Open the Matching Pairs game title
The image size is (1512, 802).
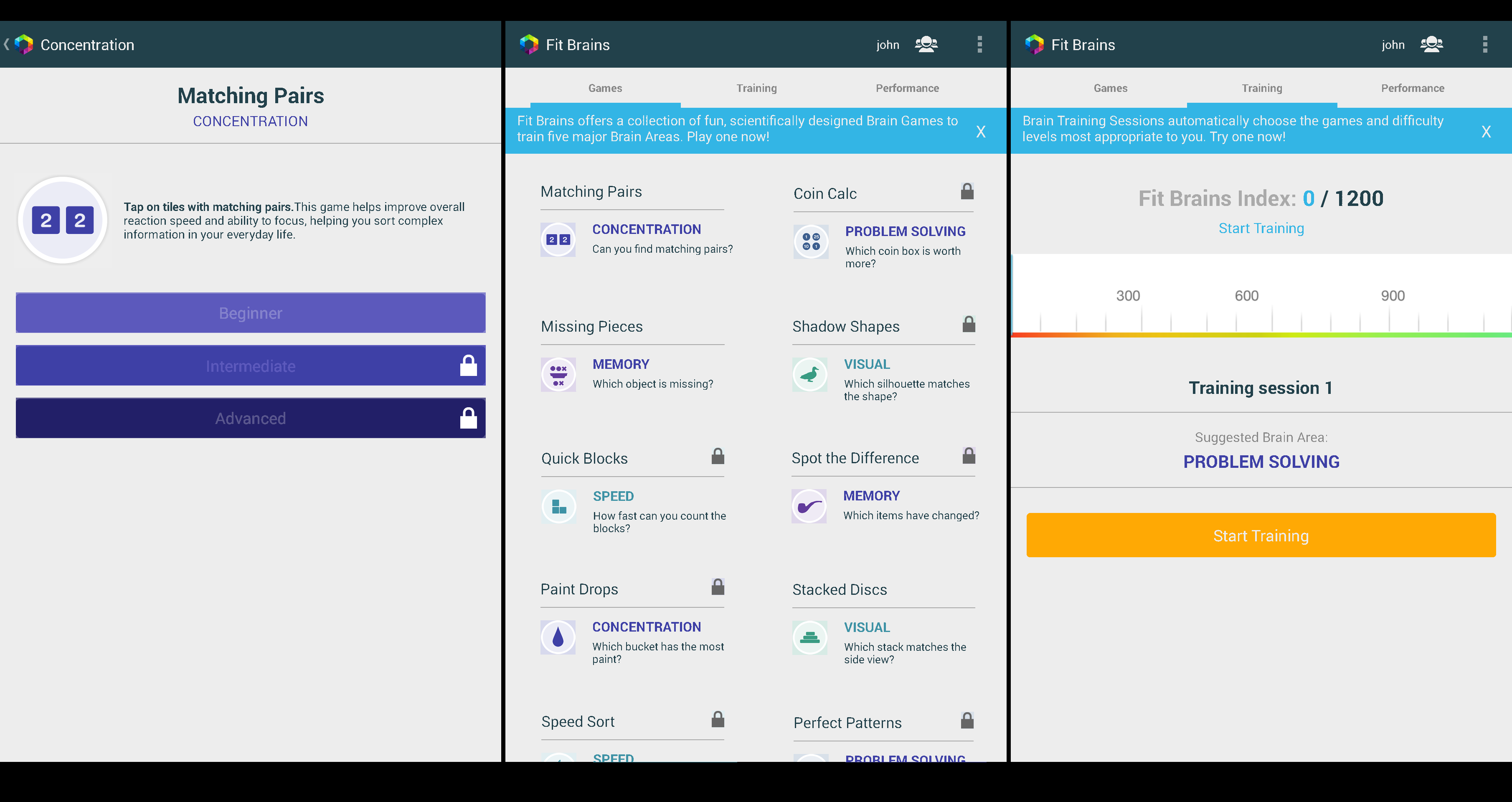[591, 191]
